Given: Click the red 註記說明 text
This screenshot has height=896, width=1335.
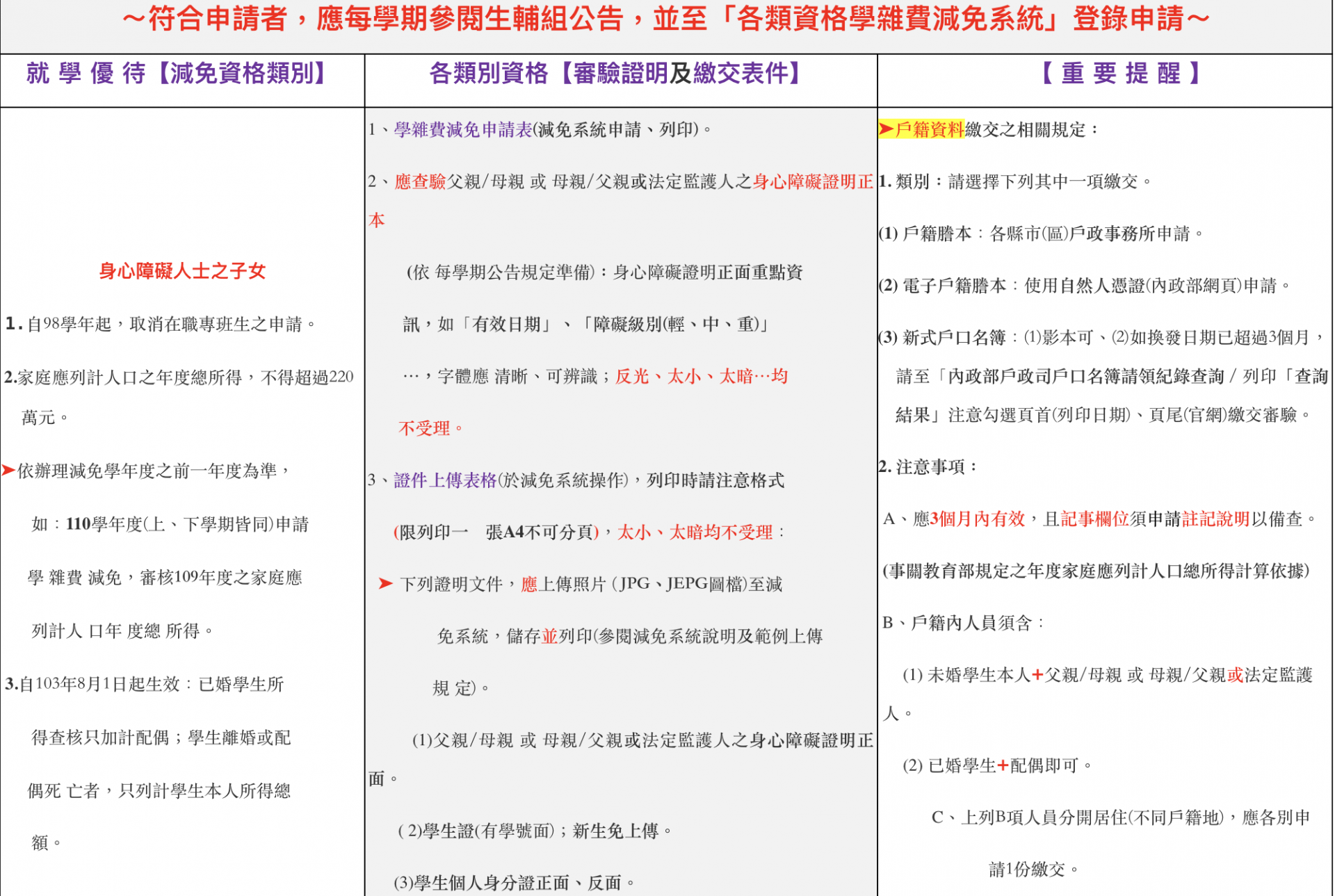Looking at the screenshot, I should click(x=1215, y=519).
